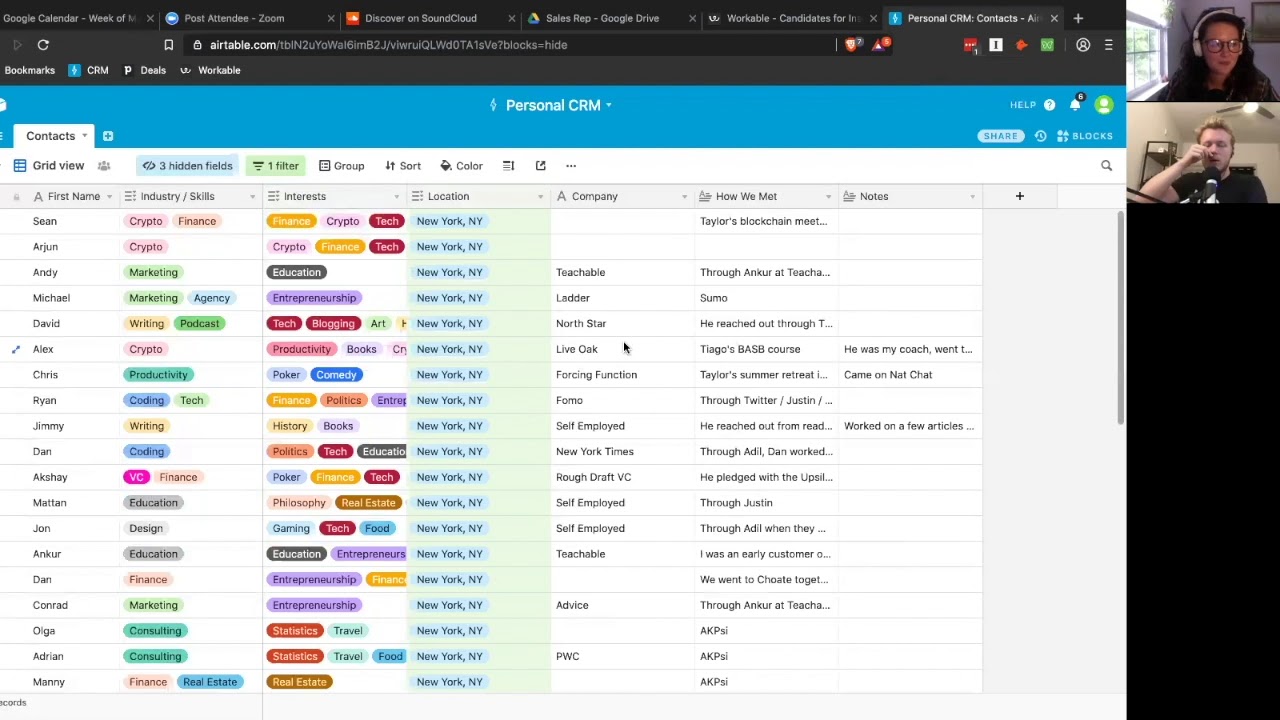The height and width of the screenshot is (720, 1280).
Task: Open the browser profile icon
Action: 1083,45
